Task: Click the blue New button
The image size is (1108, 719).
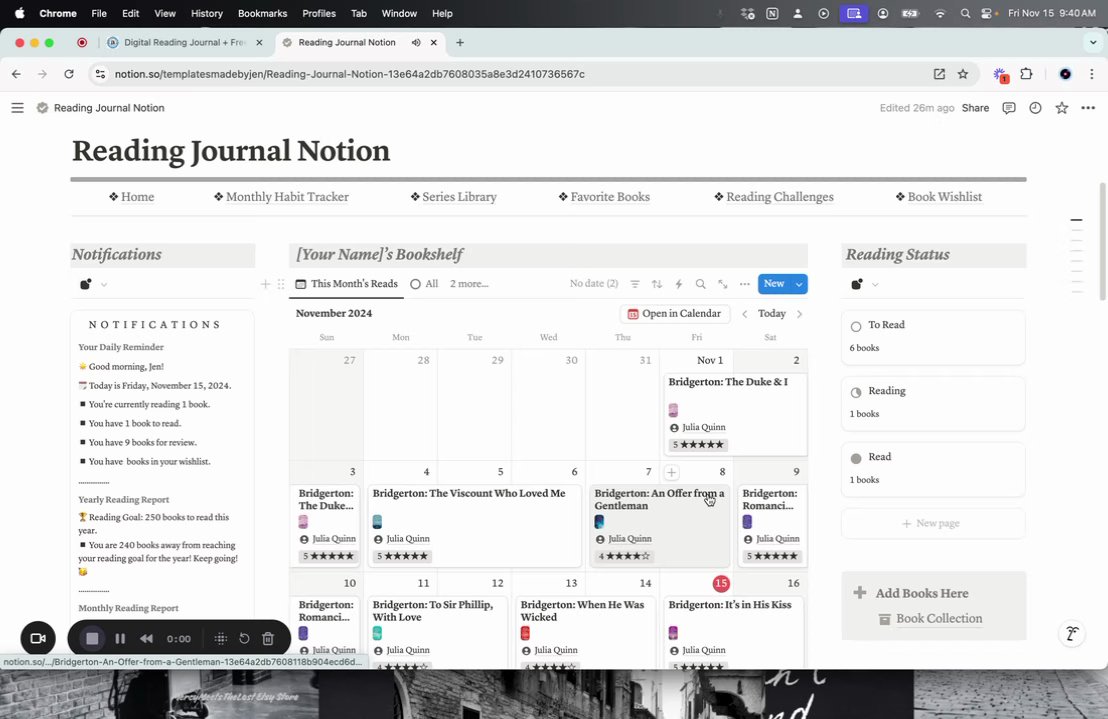Action: [774, 284]
